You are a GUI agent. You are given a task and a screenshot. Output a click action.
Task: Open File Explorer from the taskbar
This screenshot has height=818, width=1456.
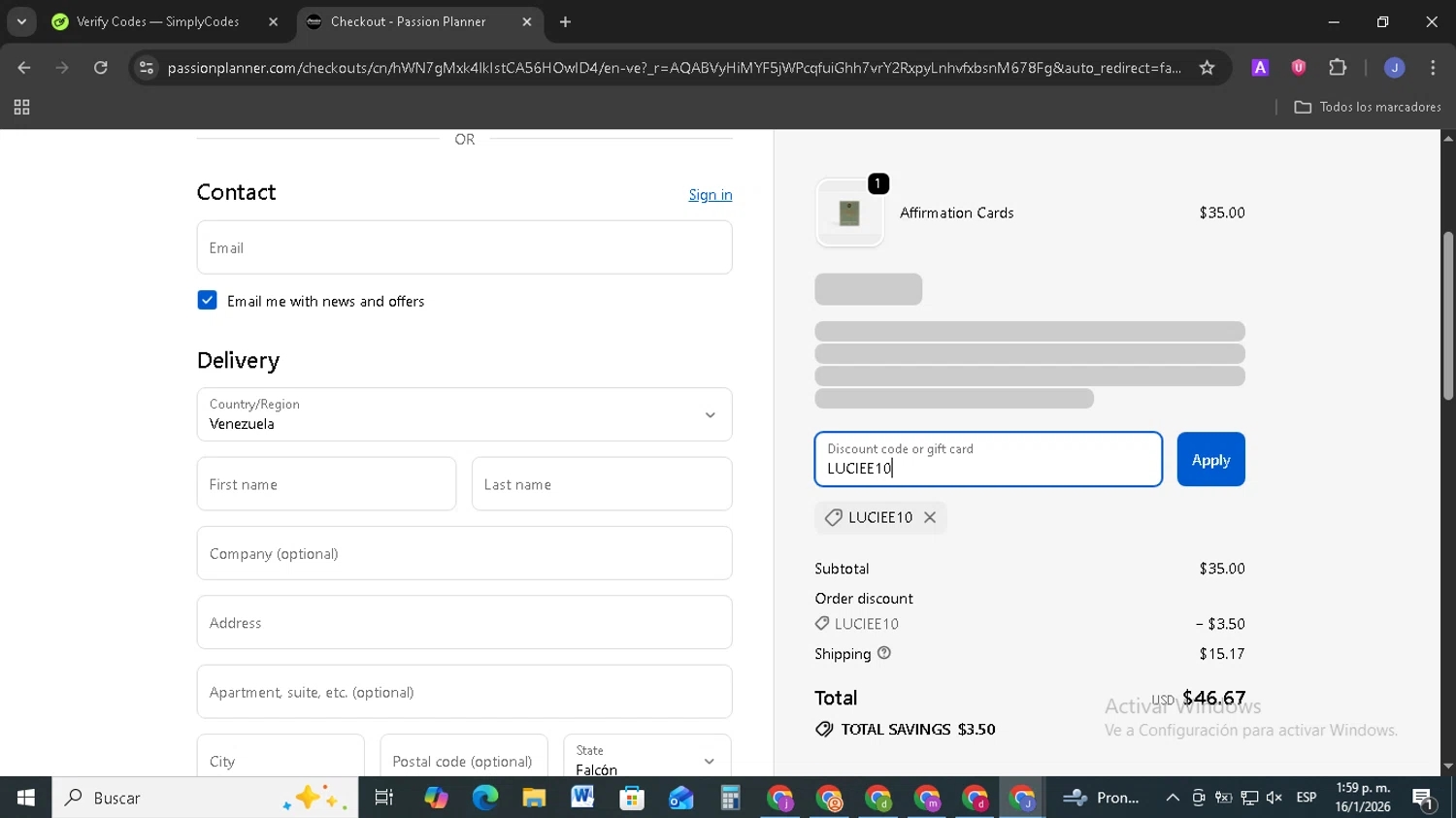[534, 798]
